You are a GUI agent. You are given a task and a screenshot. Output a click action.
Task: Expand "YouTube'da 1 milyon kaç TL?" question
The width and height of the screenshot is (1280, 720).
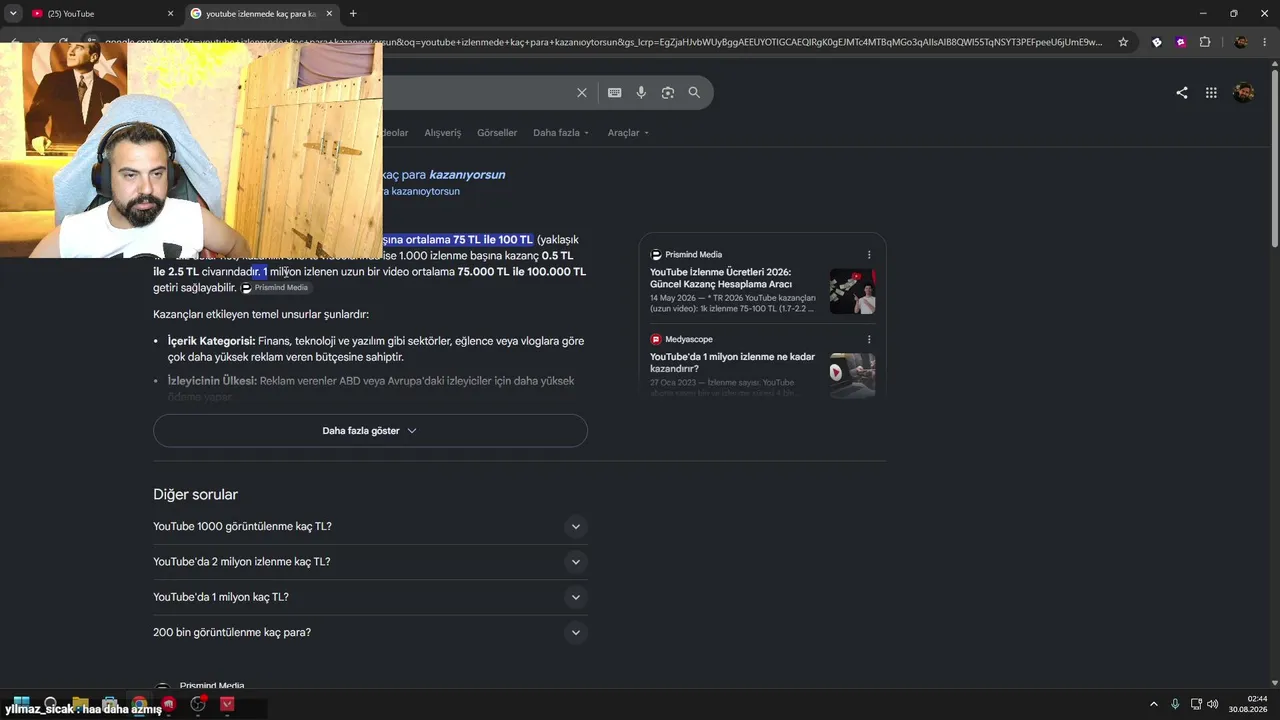pos(370,597)
